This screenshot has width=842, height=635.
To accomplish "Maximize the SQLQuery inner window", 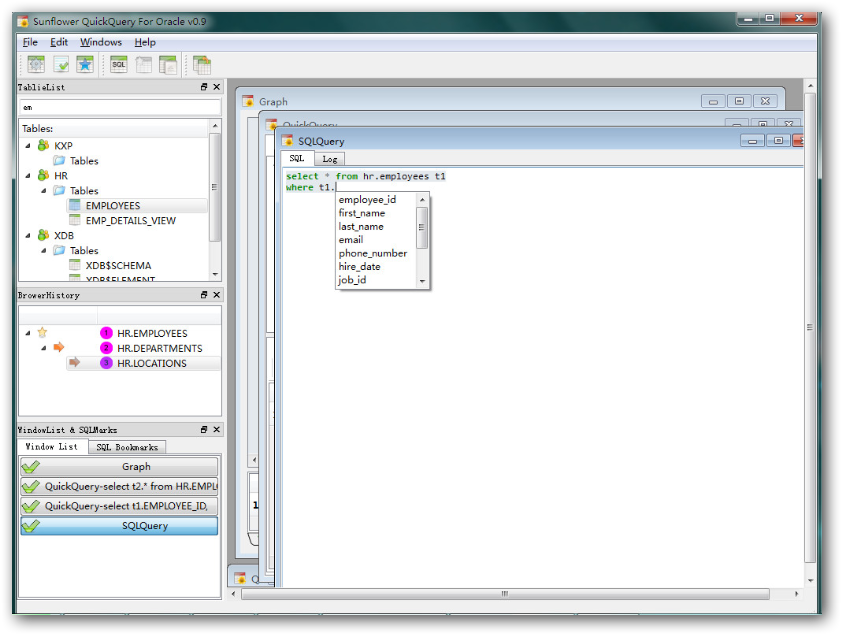I will tap(778, 141).
